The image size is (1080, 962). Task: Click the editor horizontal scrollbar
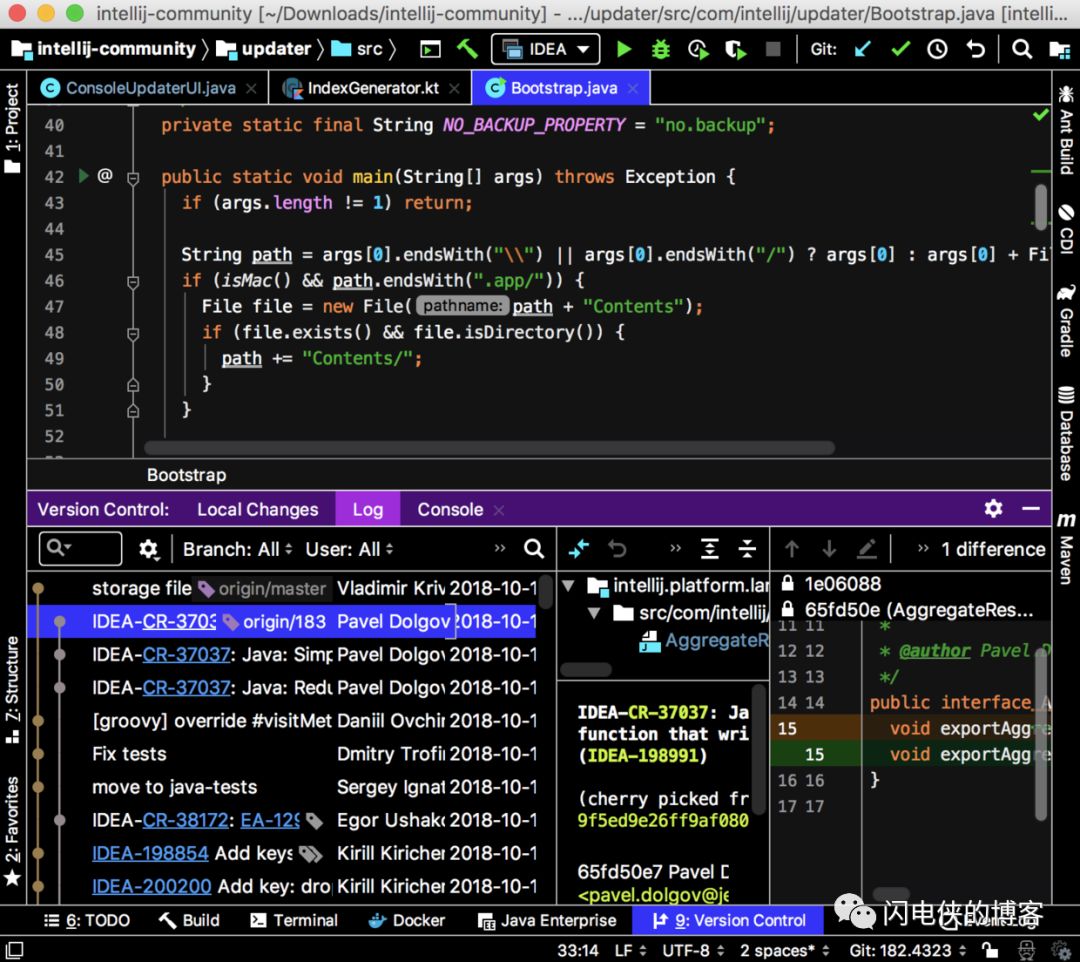[489, 448]
